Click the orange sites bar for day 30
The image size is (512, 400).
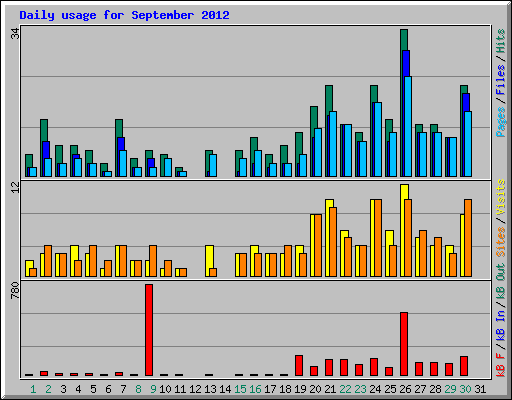[468, 238]
